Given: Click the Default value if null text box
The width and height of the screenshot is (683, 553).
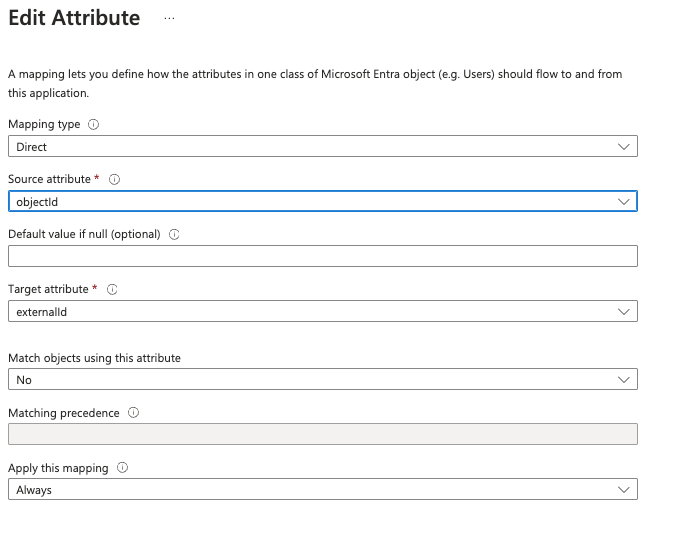Looking at the screenshot, I should point(322,256).
